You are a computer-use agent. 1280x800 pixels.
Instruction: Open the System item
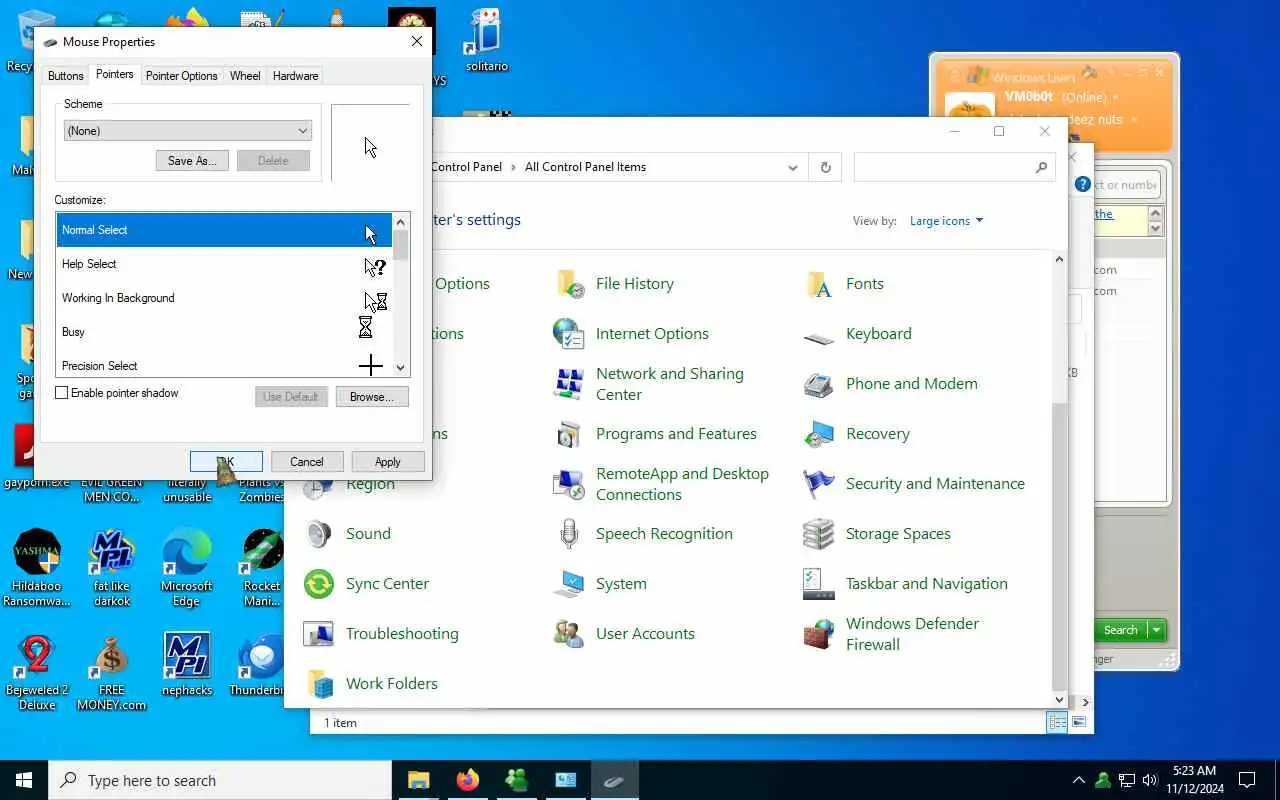(600, 584)
